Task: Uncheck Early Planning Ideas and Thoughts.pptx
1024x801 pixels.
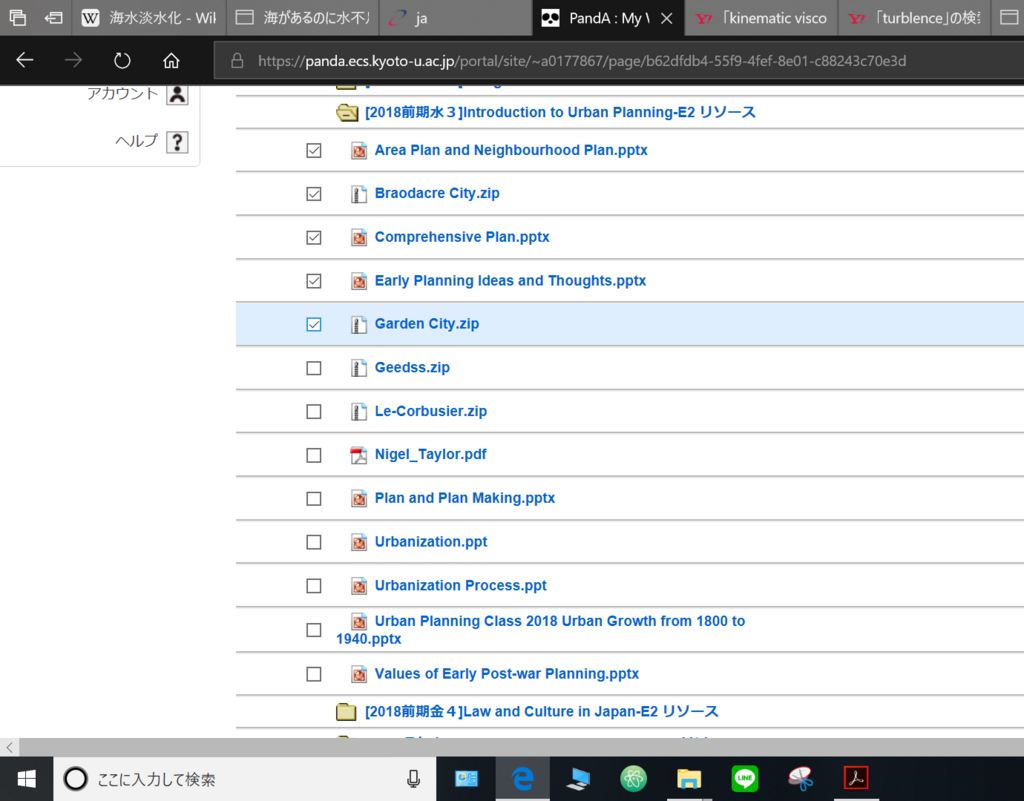Action: click(x=313, y=281)
